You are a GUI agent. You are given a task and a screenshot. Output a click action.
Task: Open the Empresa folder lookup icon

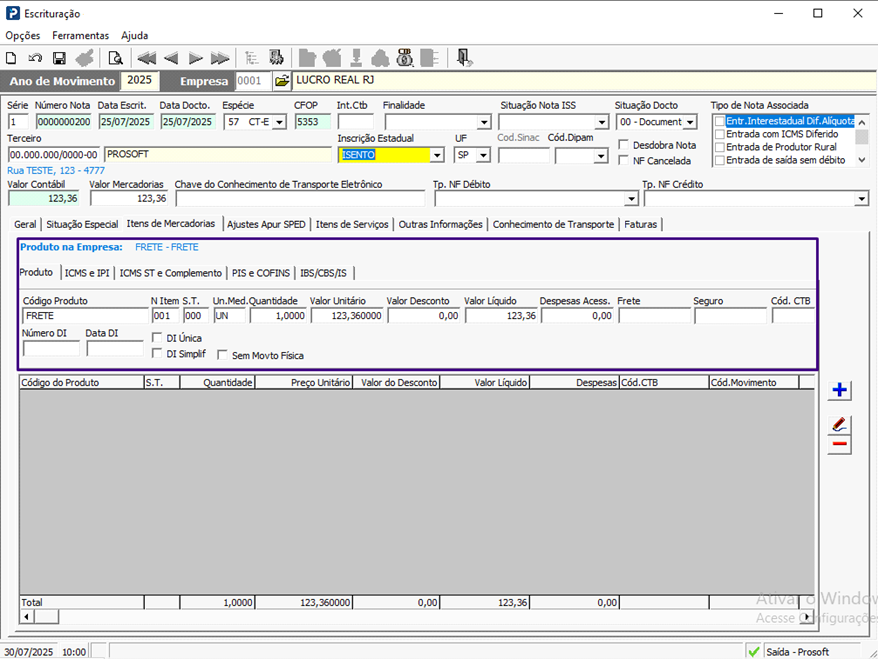[x=281, y=81]
